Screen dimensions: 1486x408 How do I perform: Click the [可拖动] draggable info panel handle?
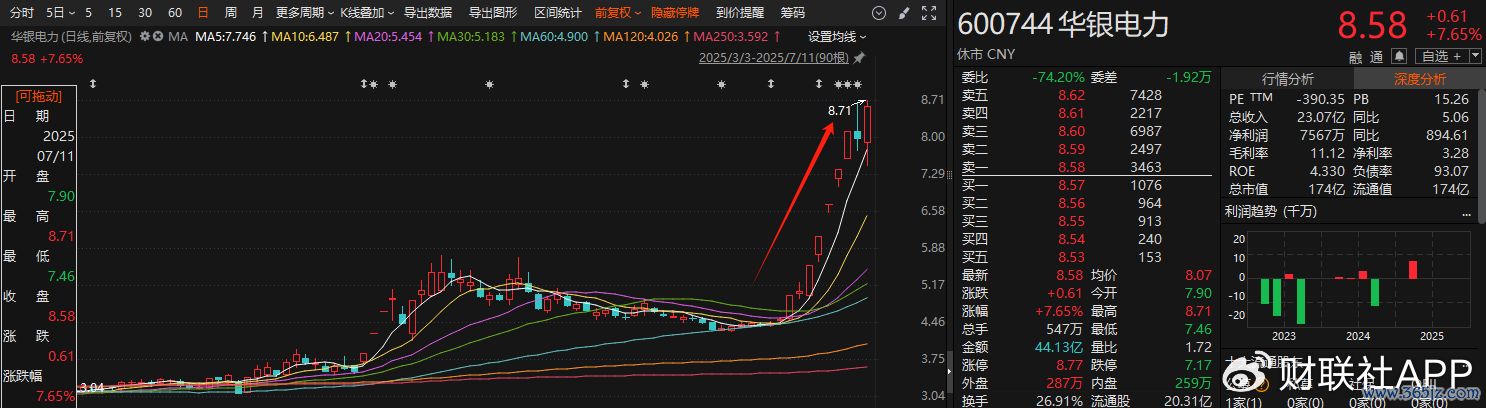38,97
